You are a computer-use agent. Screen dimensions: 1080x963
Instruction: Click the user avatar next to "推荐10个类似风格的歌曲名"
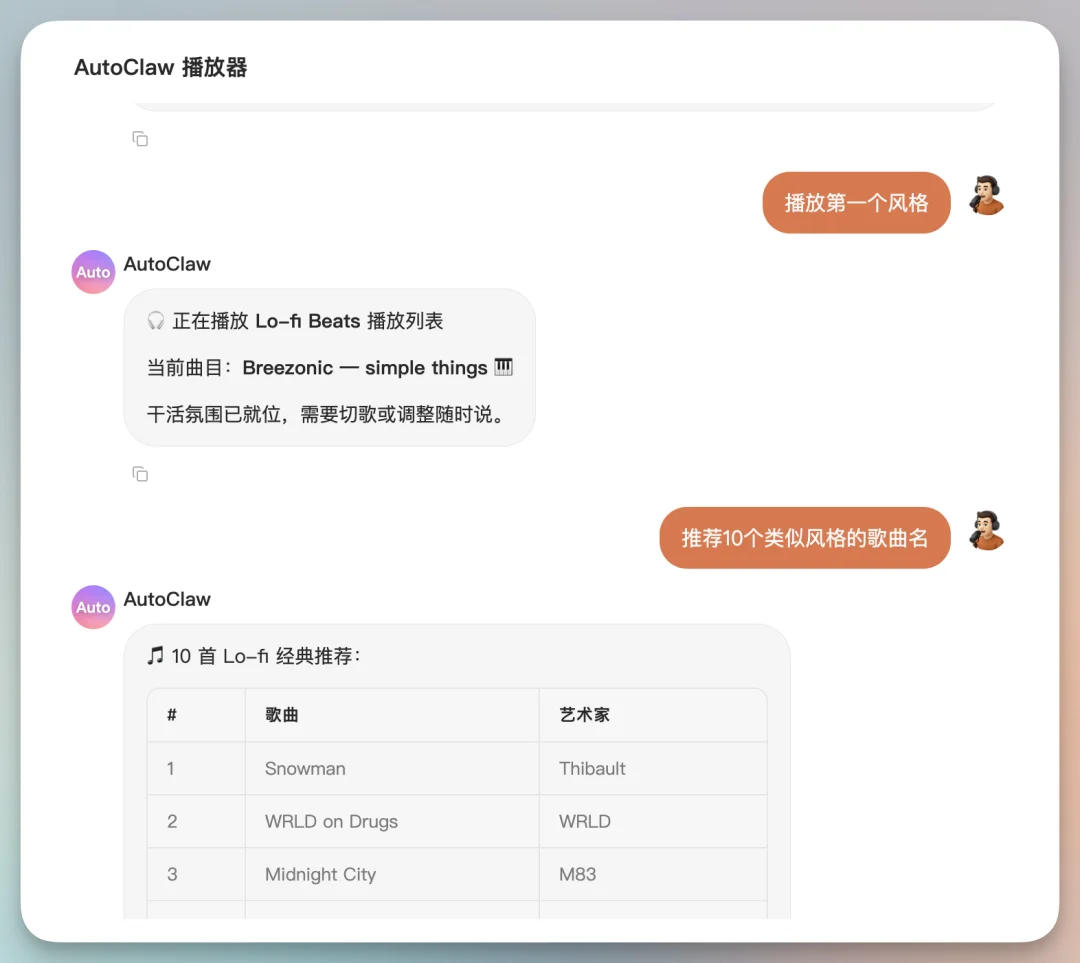tap(986, 532)
